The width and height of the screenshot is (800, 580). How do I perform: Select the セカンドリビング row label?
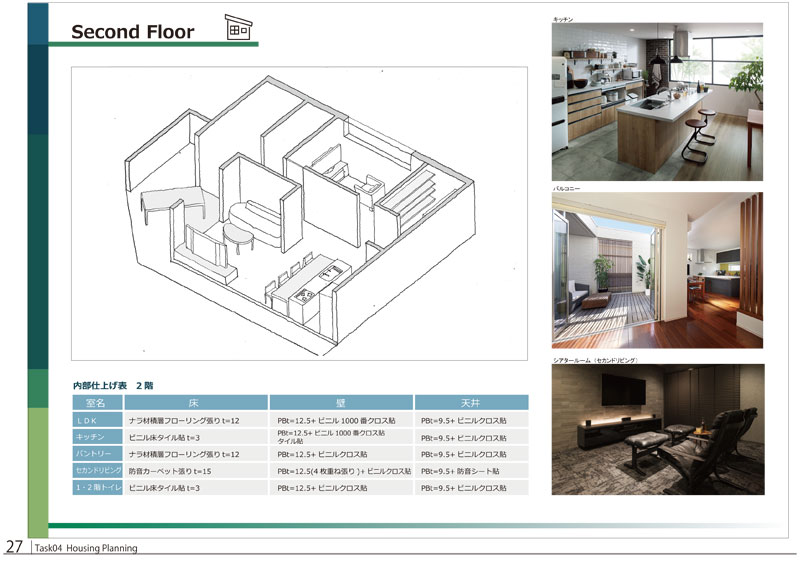click(97, 469)
